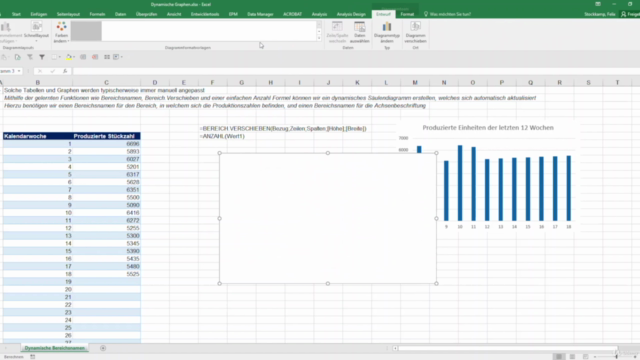Switch to Normal view icon
640x360 pixels.
[x=559, y=357]
